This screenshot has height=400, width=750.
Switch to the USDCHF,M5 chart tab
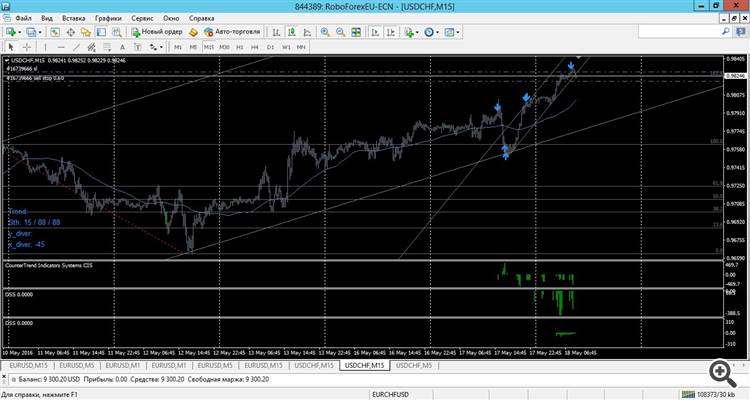coord(414,365)
